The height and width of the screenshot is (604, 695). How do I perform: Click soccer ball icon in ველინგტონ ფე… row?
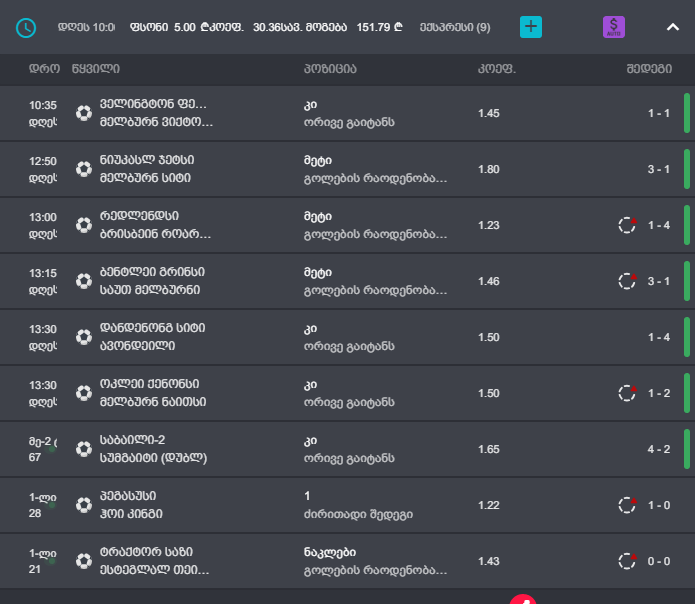coord(84,113)
